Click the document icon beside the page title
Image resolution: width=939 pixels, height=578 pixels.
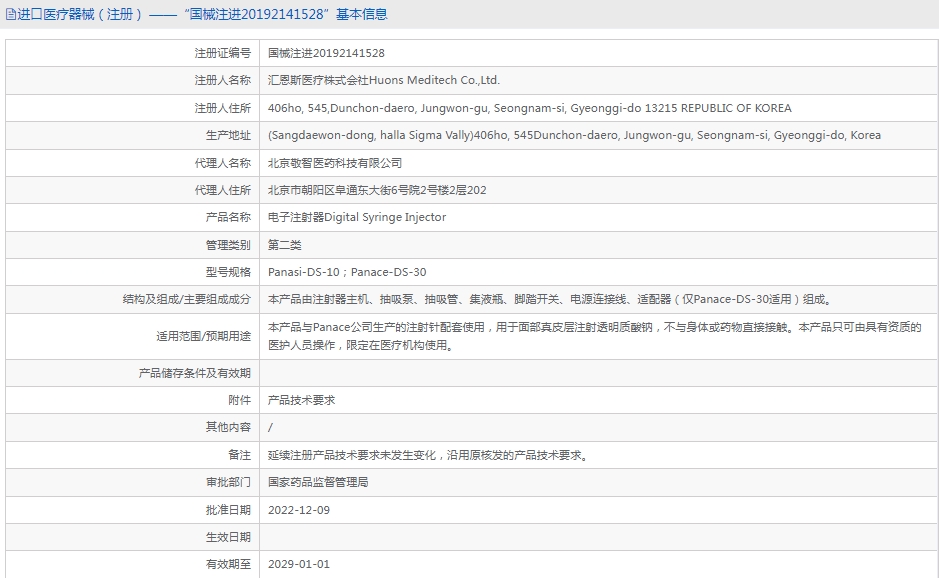10,14
